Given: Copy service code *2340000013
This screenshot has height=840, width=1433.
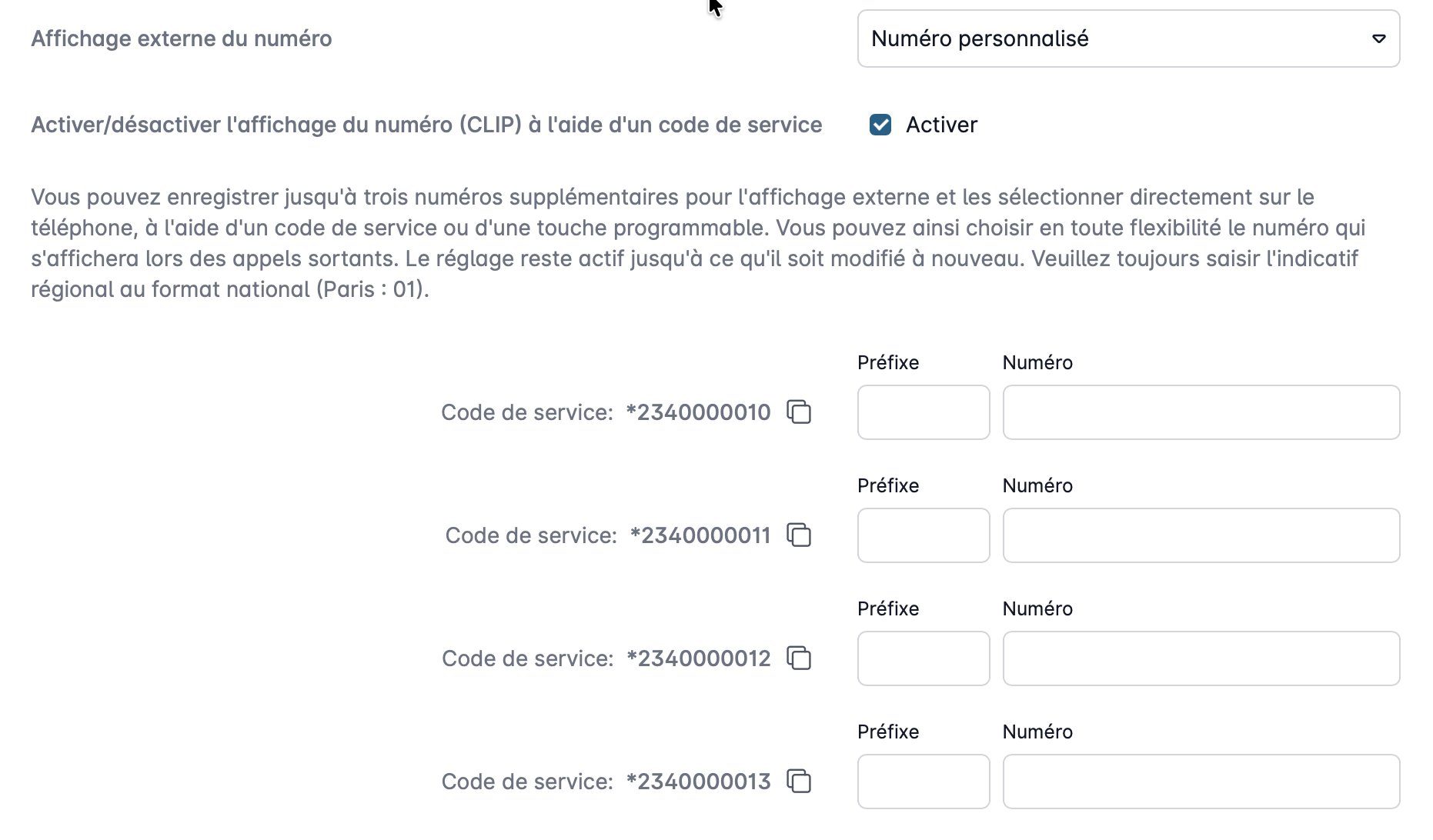Looking at the screenshot, I should 799,782.
